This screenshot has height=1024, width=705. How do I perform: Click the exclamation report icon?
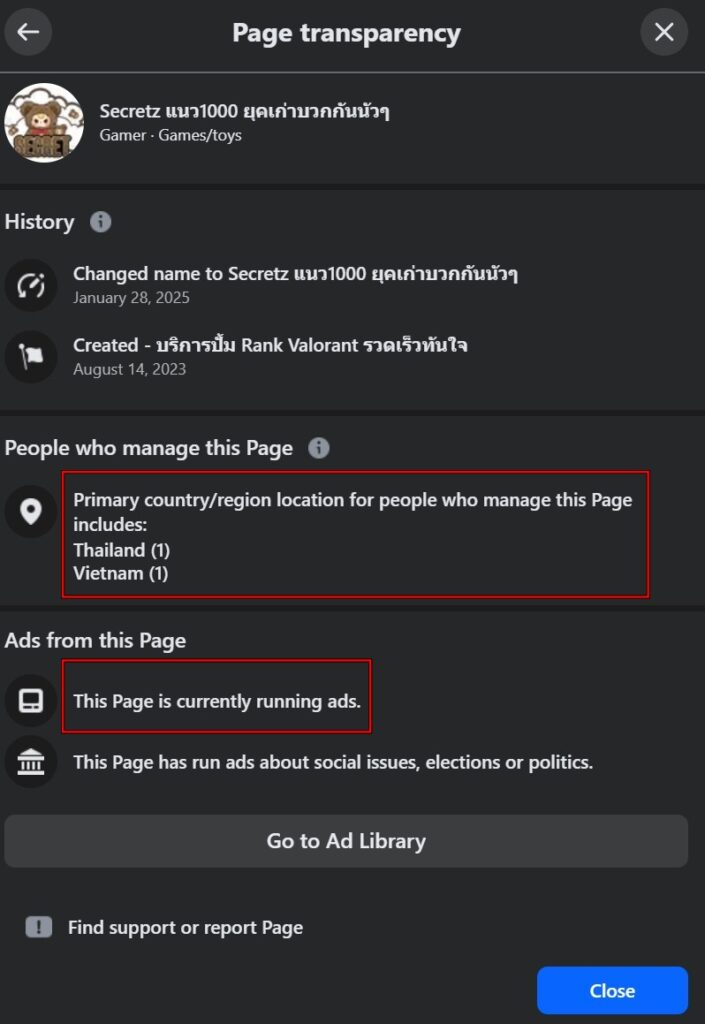38,927
